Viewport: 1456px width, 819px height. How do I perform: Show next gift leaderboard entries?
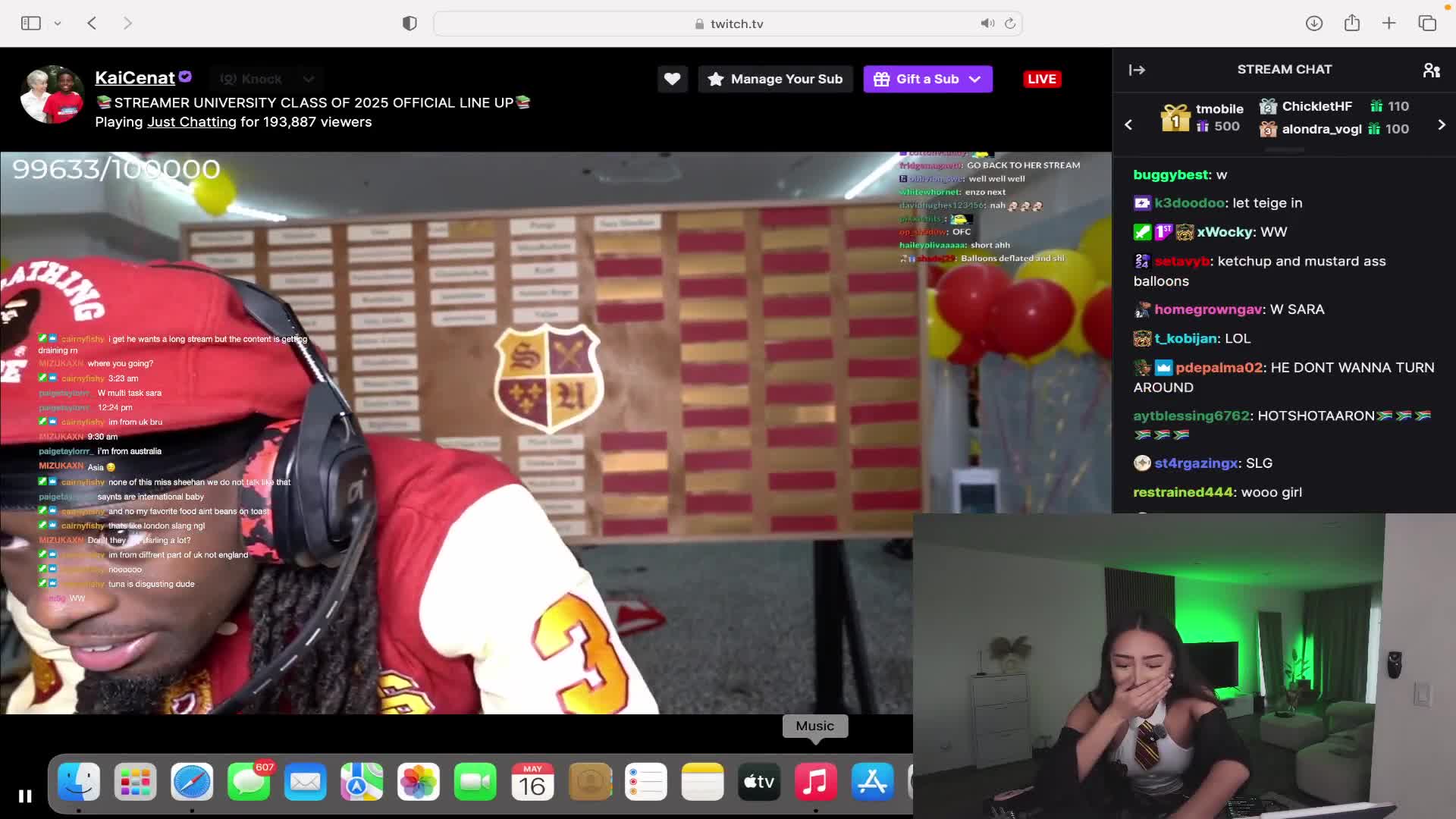click(x=1442, y=125)
